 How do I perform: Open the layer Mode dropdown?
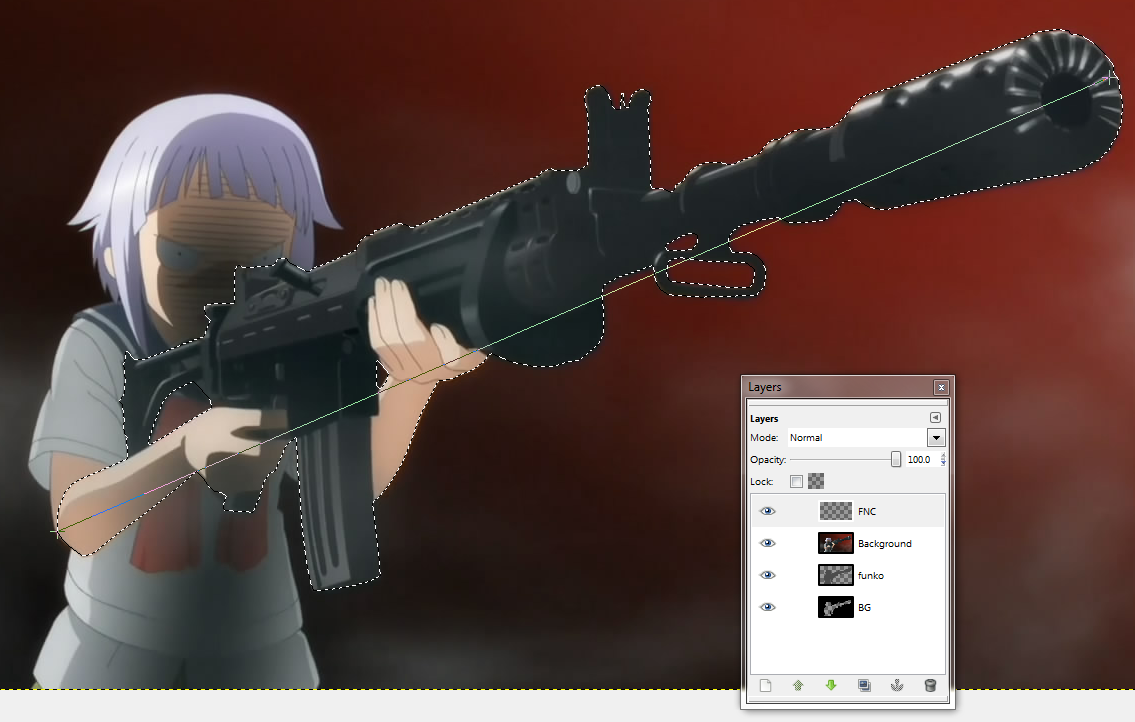pos(936,437)
